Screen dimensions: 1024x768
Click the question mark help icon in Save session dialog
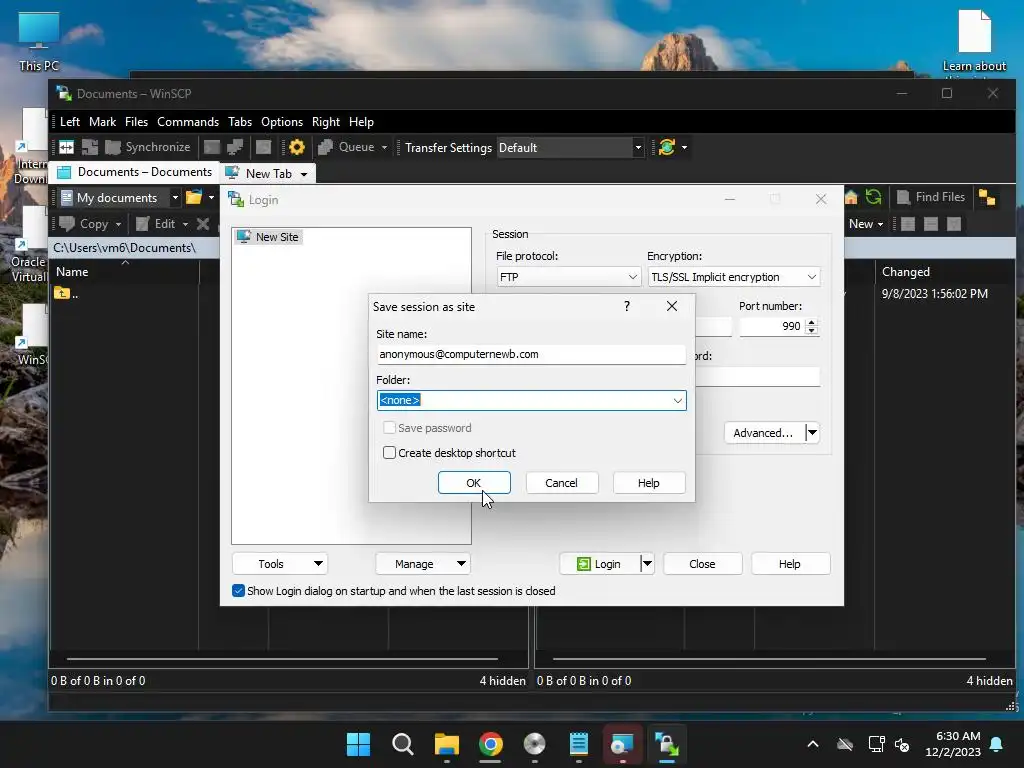point(627,306)
